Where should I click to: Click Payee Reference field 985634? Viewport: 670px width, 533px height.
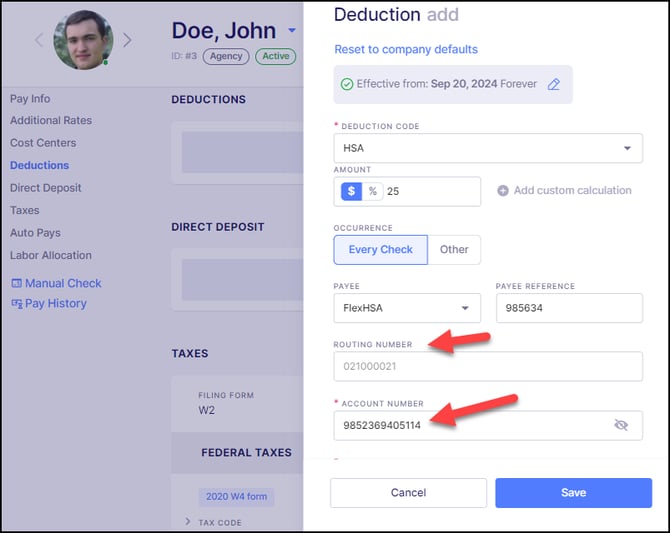click(x=569, y=308)
